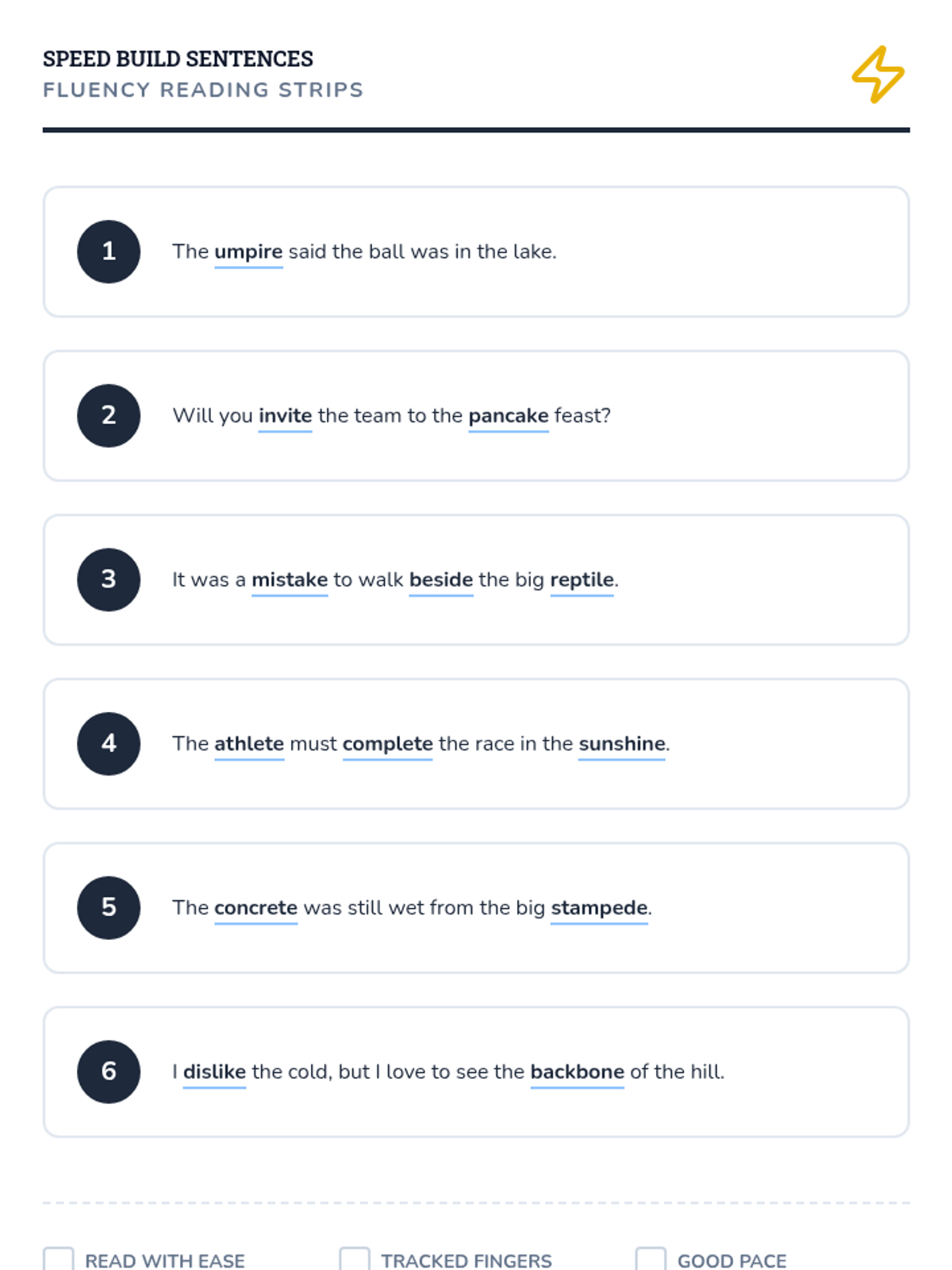The height and width of the screenshot is (1270, 952).
Task: Click the yellow lightning bolt icon
Action: coord(877,75)
